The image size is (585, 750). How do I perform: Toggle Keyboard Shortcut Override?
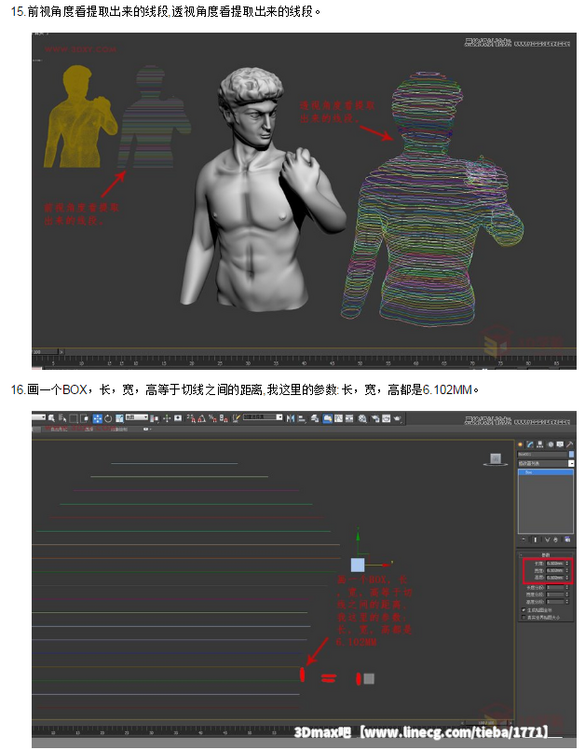click(177, 418)
